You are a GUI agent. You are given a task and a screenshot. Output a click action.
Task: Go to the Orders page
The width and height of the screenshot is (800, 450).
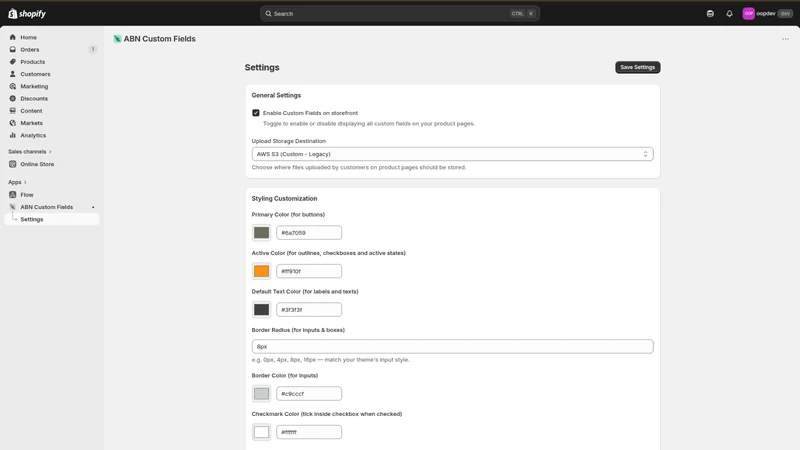click(x=30, y=49)
